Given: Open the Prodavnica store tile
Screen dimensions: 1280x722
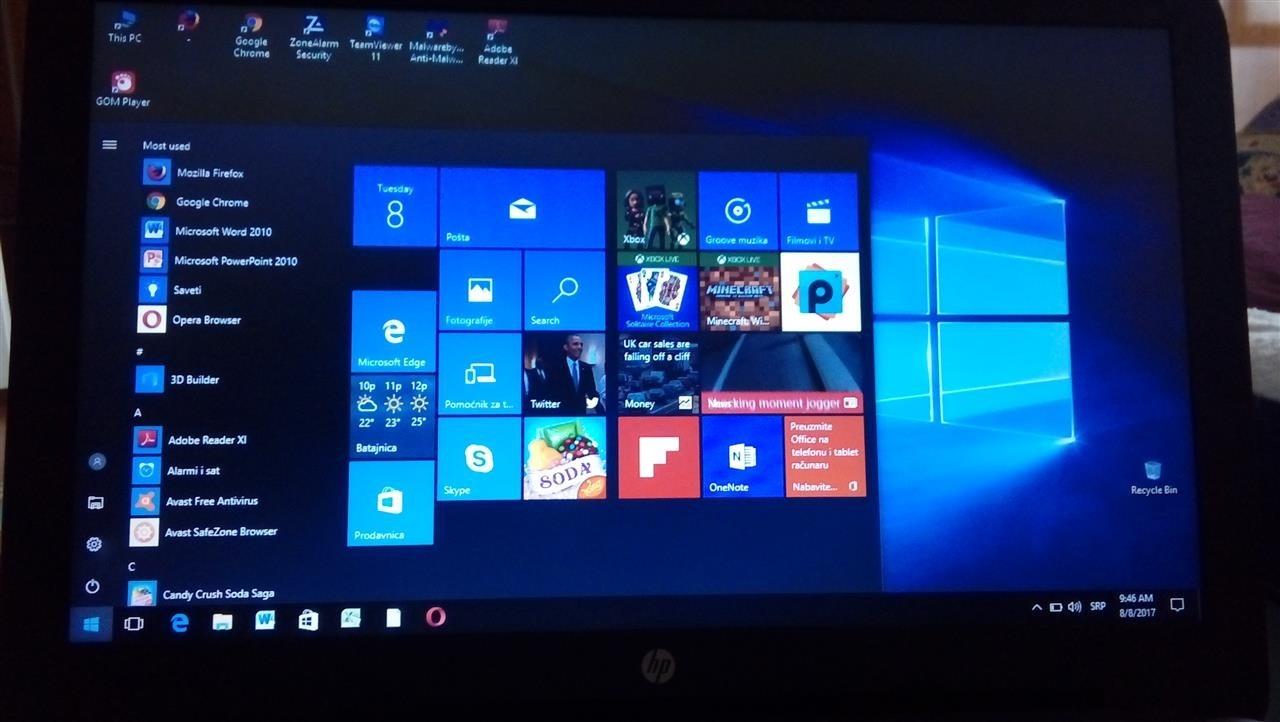Looking at the screenshot, I should pyautogui.click(x=391, y=503).
